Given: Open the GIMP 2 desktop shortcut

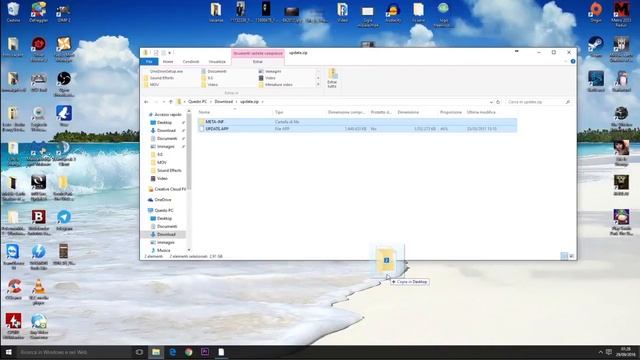Looking at the screenshot, I should 64,12.
